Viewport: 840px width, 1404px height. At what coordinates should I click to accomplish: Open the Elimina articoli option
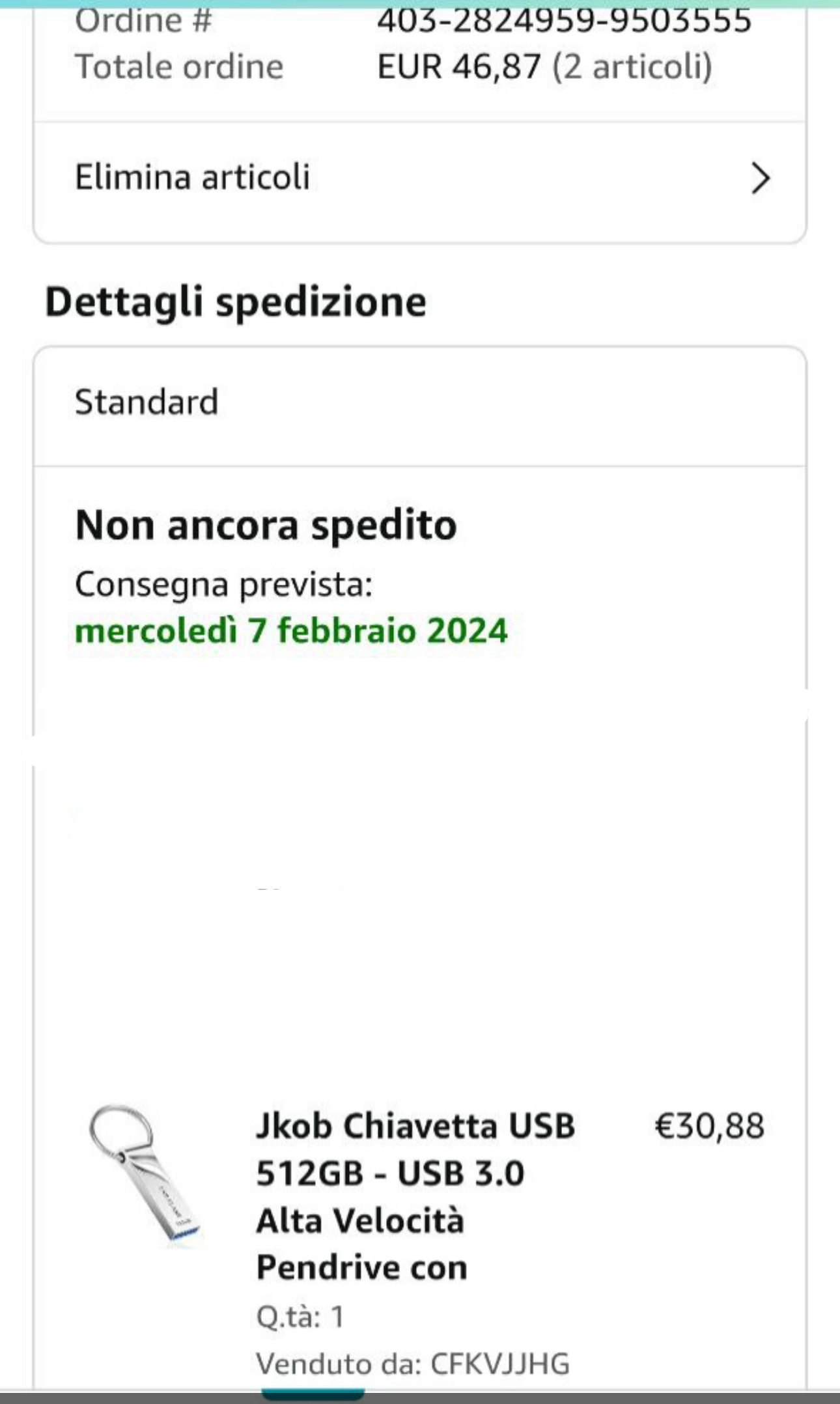193,177
